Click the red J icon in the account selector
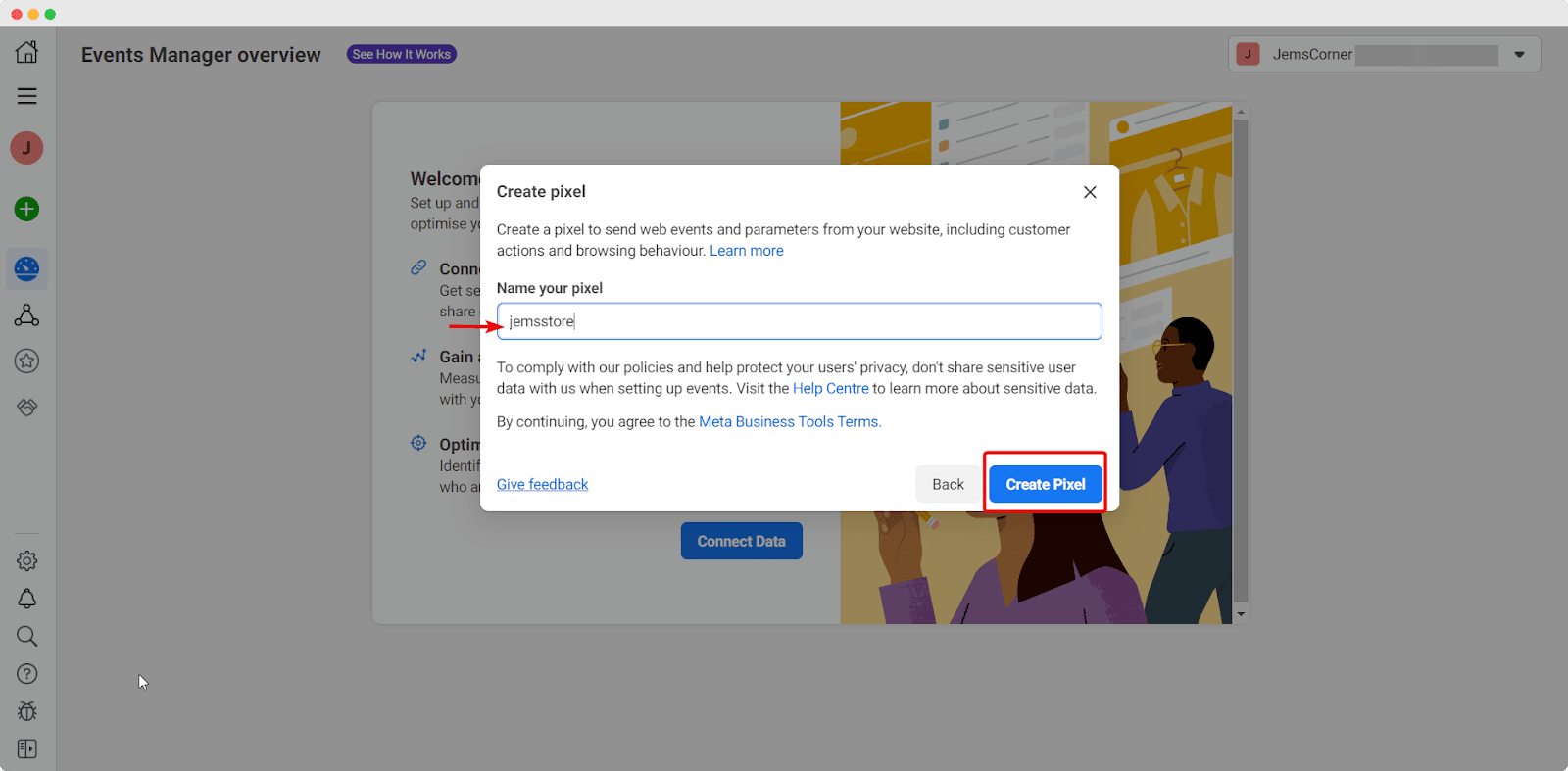 1248,54
